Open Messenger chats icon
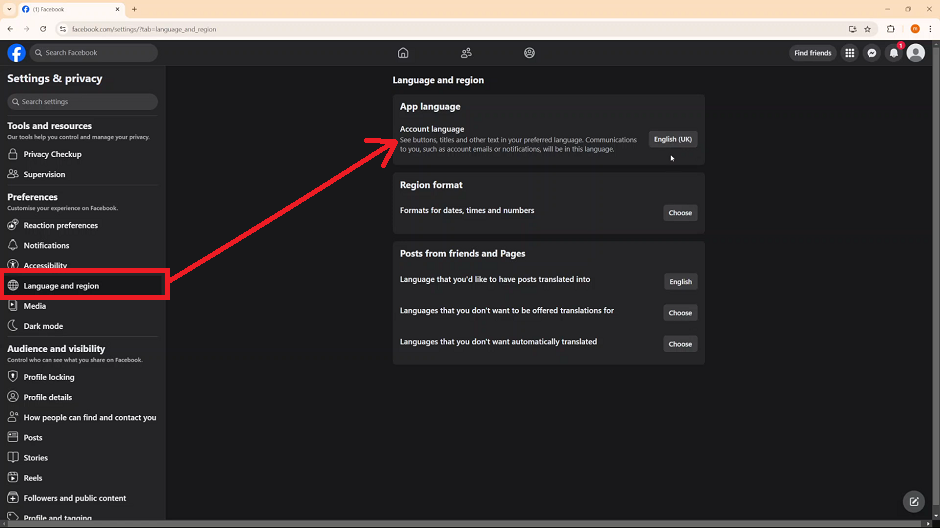940x528 pixels. [872, 53]
